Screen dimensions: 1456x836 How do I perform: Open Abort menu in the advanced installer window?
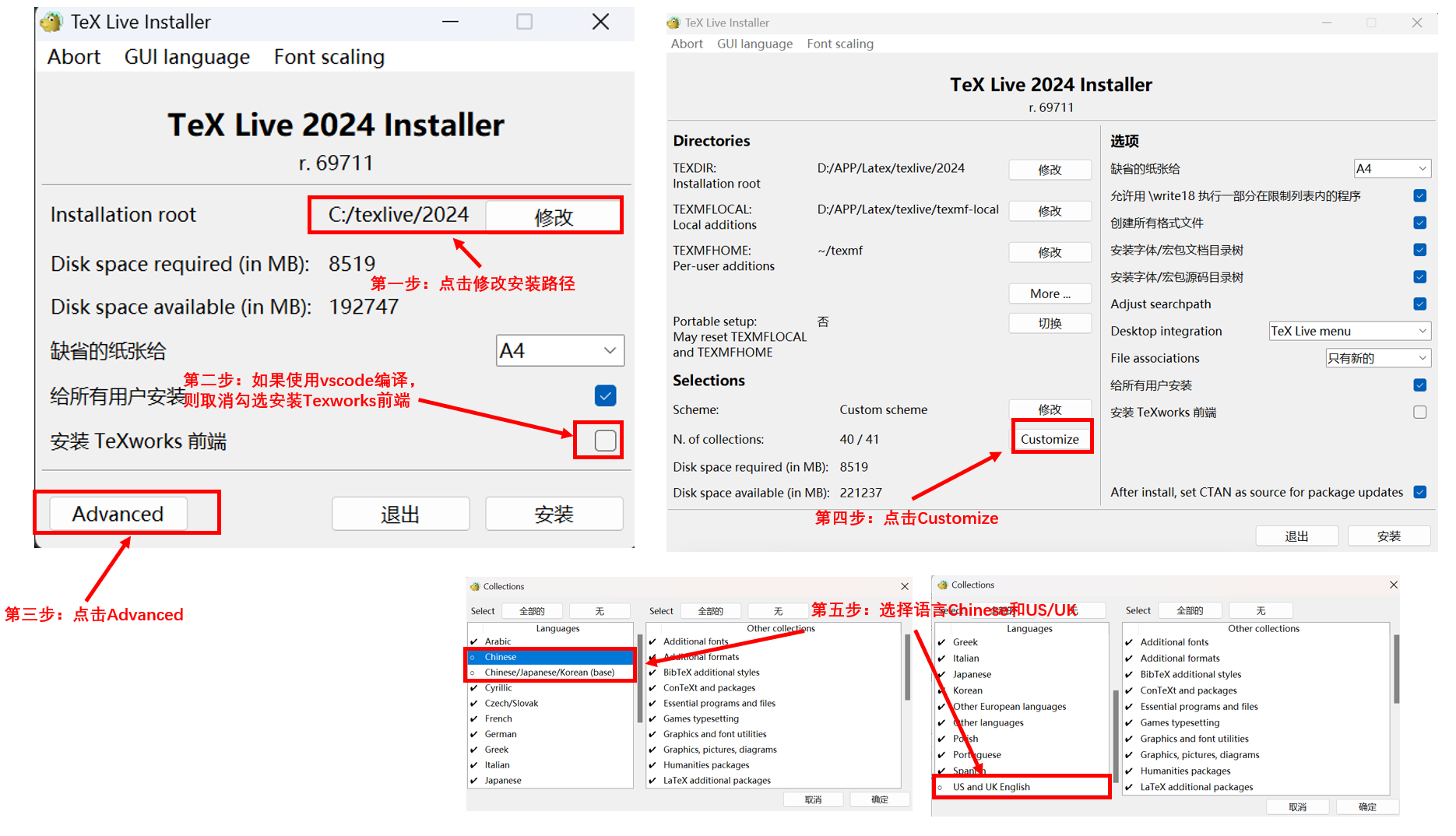pos(687,44)
